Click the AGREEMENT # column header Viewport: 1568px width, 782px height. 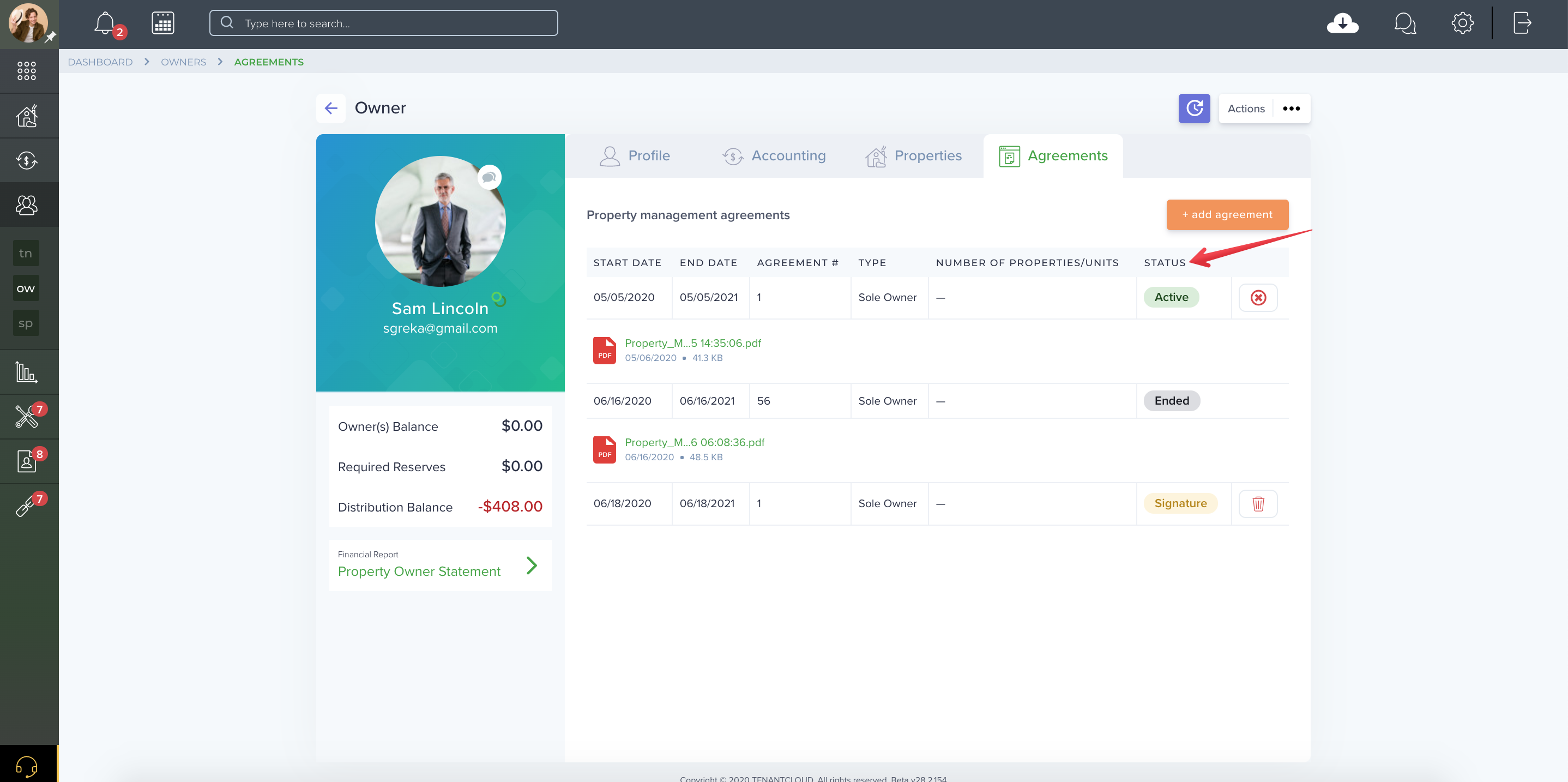click(798, 262)
